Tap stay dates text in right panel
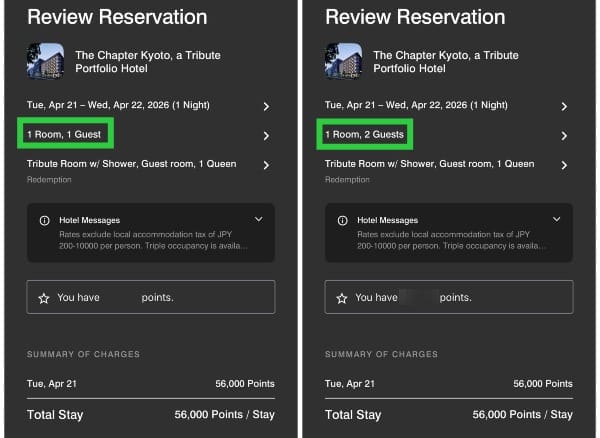Viewport: 600px width, 438px height. [416, 105]
